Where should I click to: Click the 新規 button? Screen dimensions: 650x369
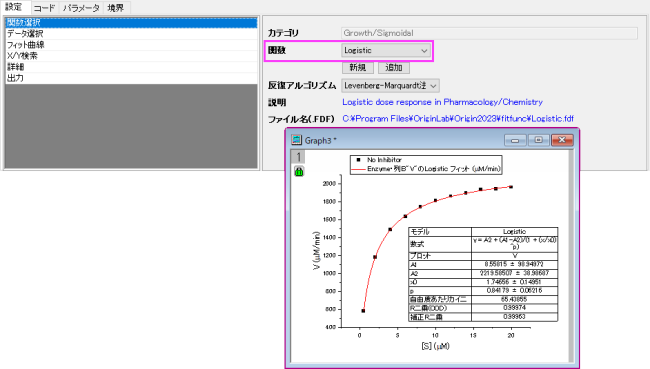pyautogui.click(x=358, y=67)
